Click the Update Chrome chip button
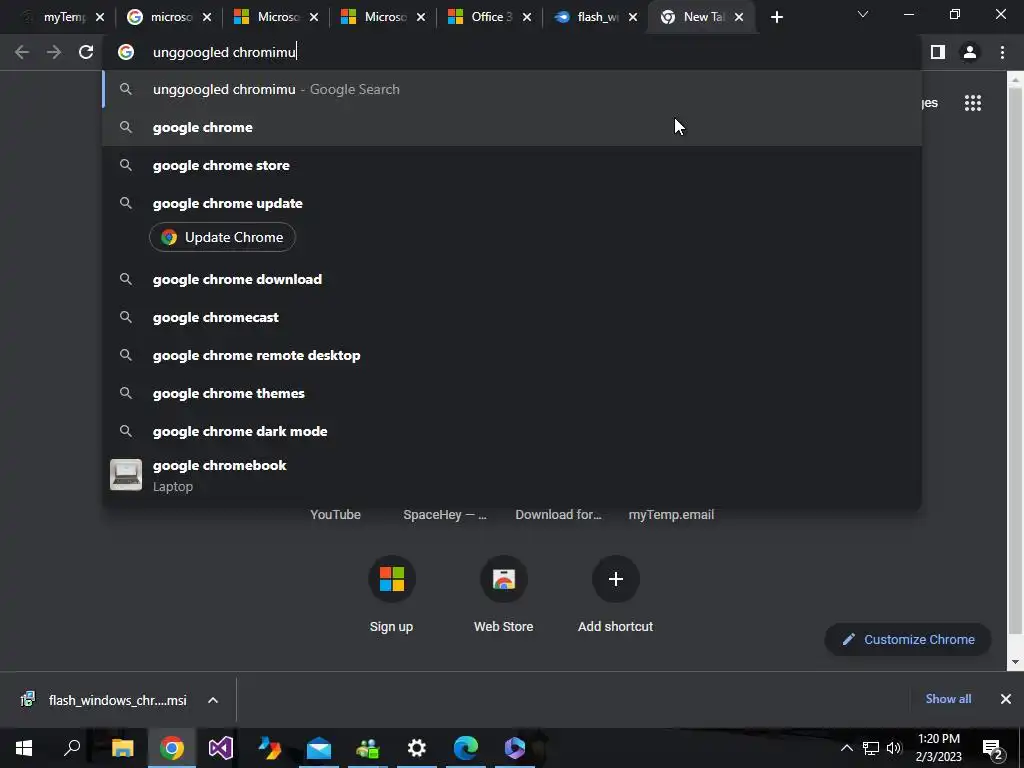The image size is (1024, 768). pyautogui.click(x=222, y=237)
